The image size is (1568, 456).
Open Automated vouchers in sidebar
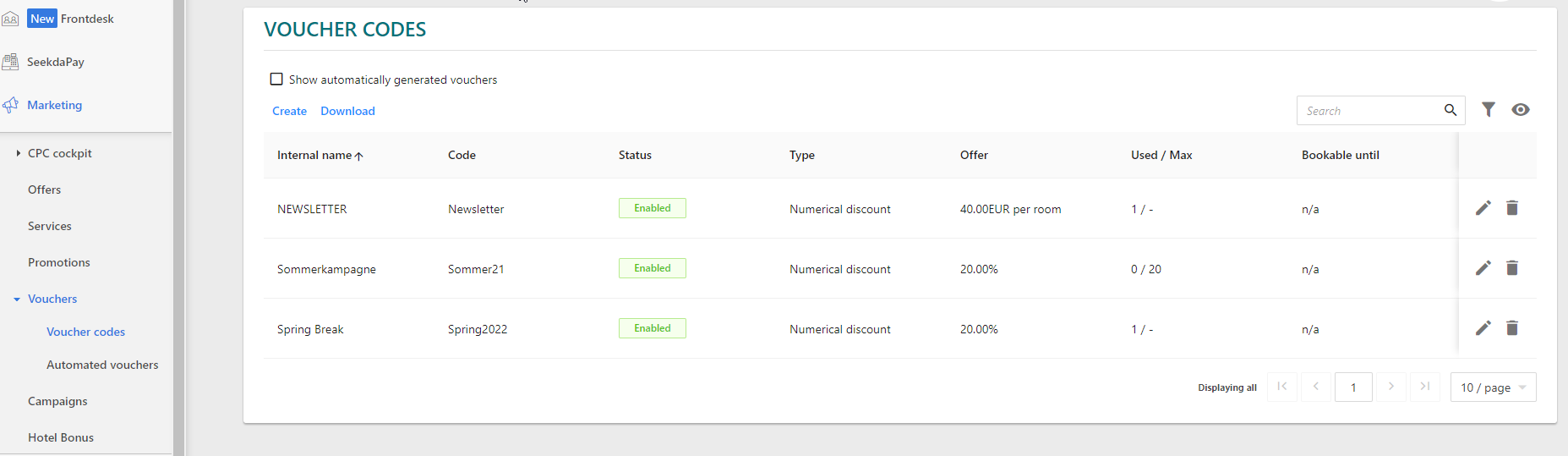(x=102, y=365)
